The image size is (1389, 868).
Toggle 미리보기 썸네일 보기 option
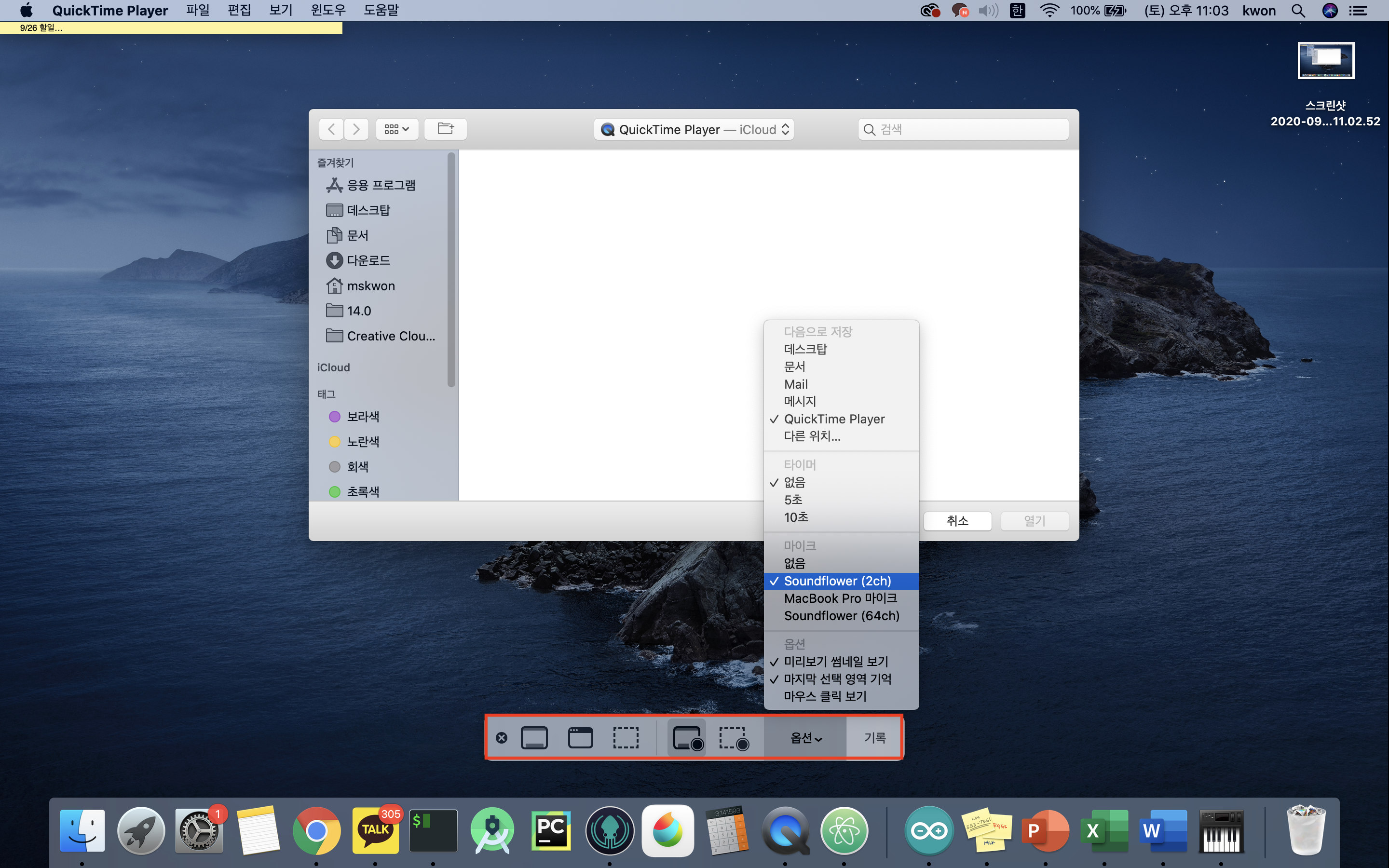835,661
